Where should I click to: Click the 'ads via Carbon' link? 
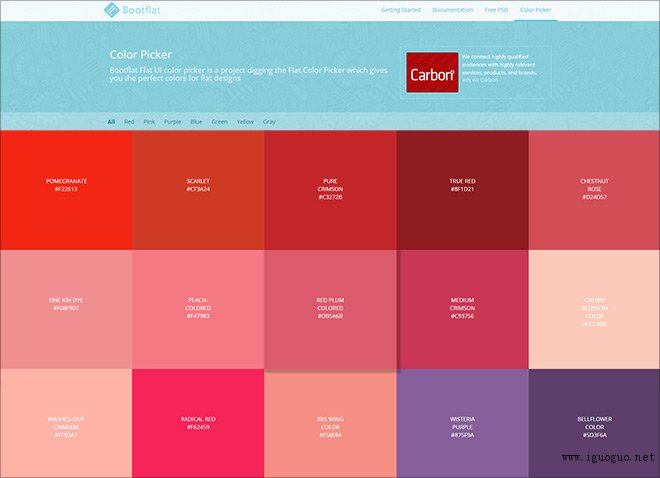[480, 79]
